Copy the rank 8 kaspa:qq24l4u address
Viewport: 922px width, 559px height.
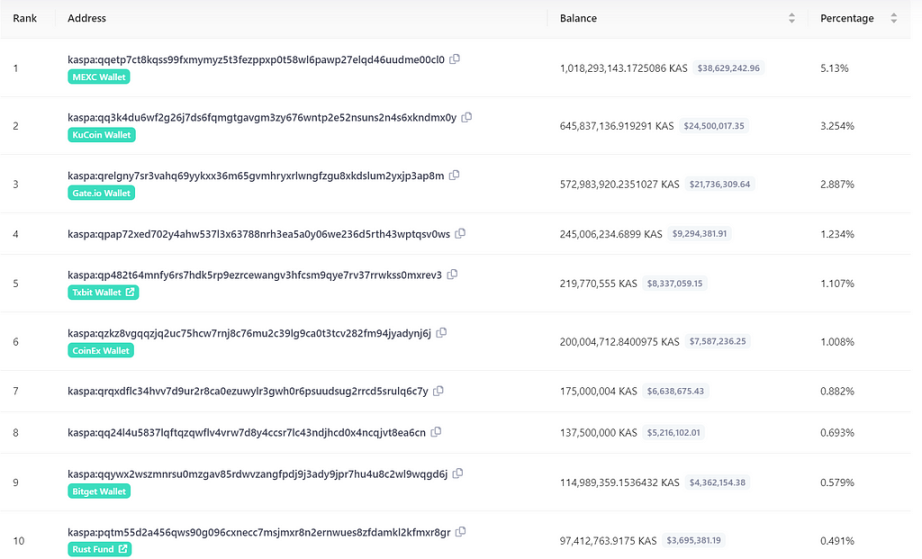coord(436,433)
